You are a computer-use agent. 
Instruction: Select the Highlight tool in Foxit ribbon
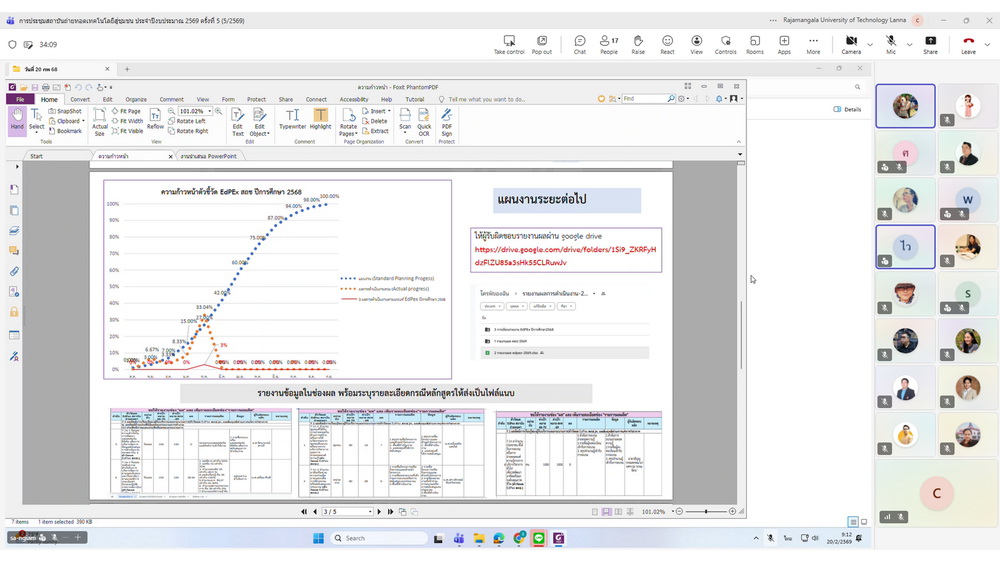320,119
